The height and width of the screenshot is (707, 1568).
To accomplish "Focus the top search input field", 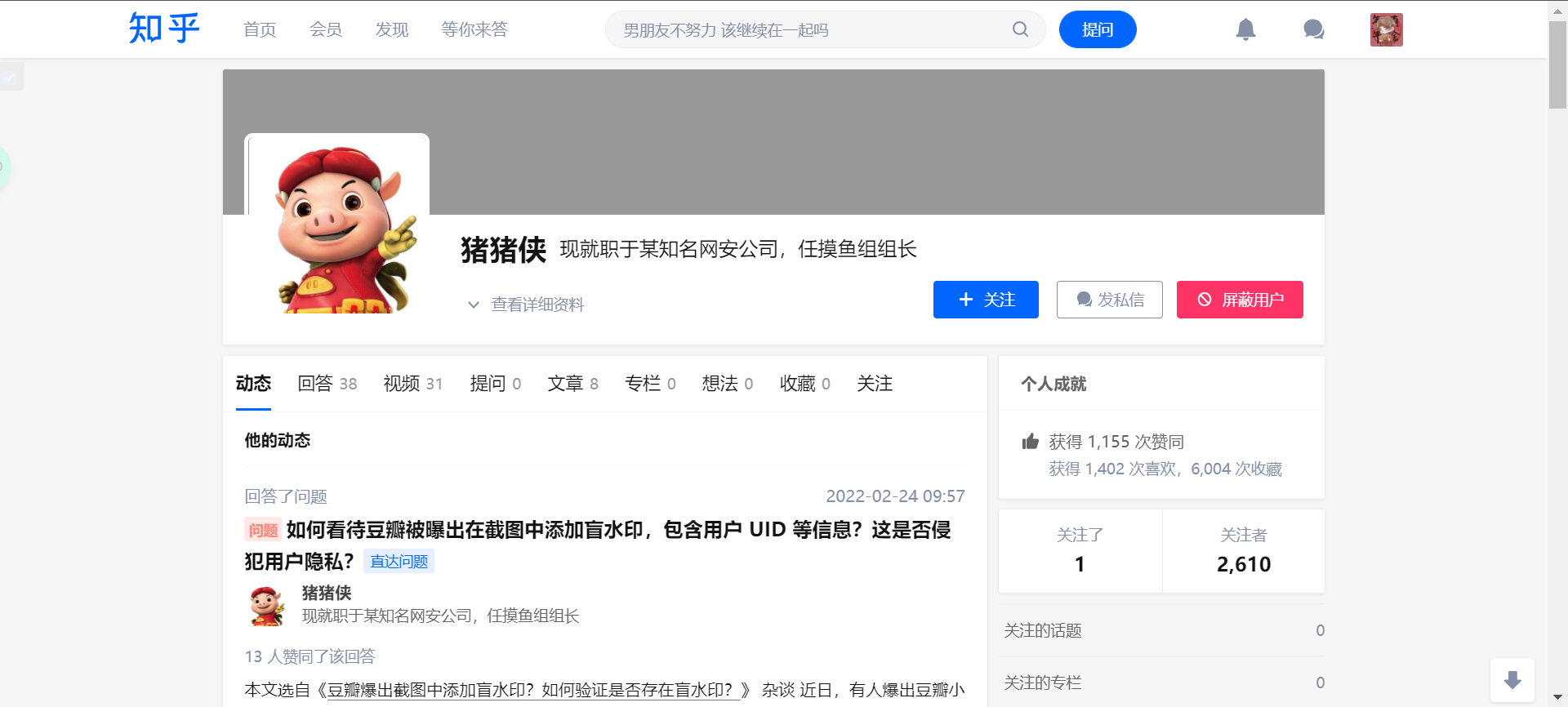I will 808,30.
